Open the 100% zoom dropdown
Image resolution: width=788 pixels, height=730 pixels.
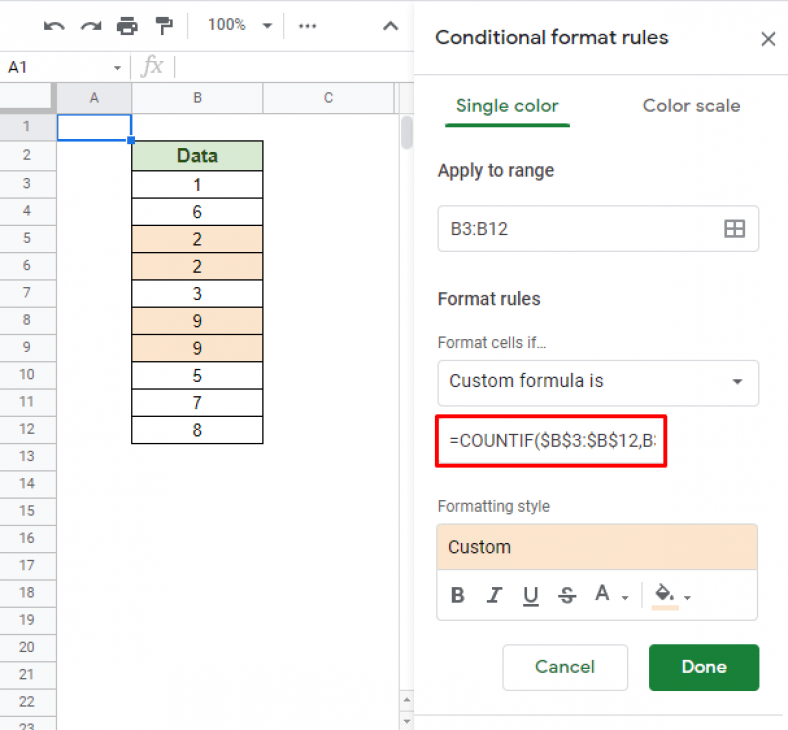coord(239,26)
